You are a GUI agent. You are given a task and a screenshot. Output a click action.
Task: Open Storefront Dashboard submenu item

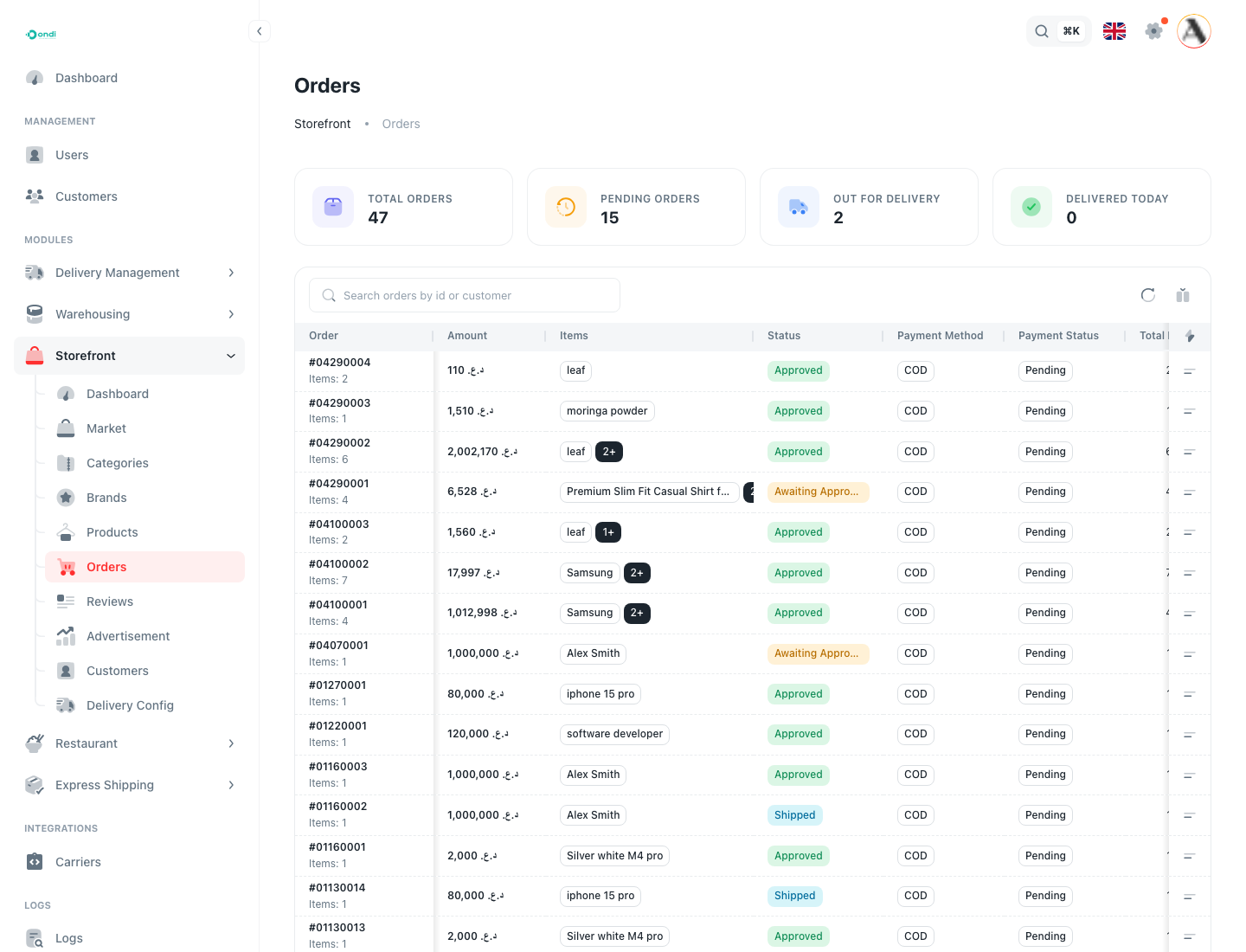tap(145, 394)
